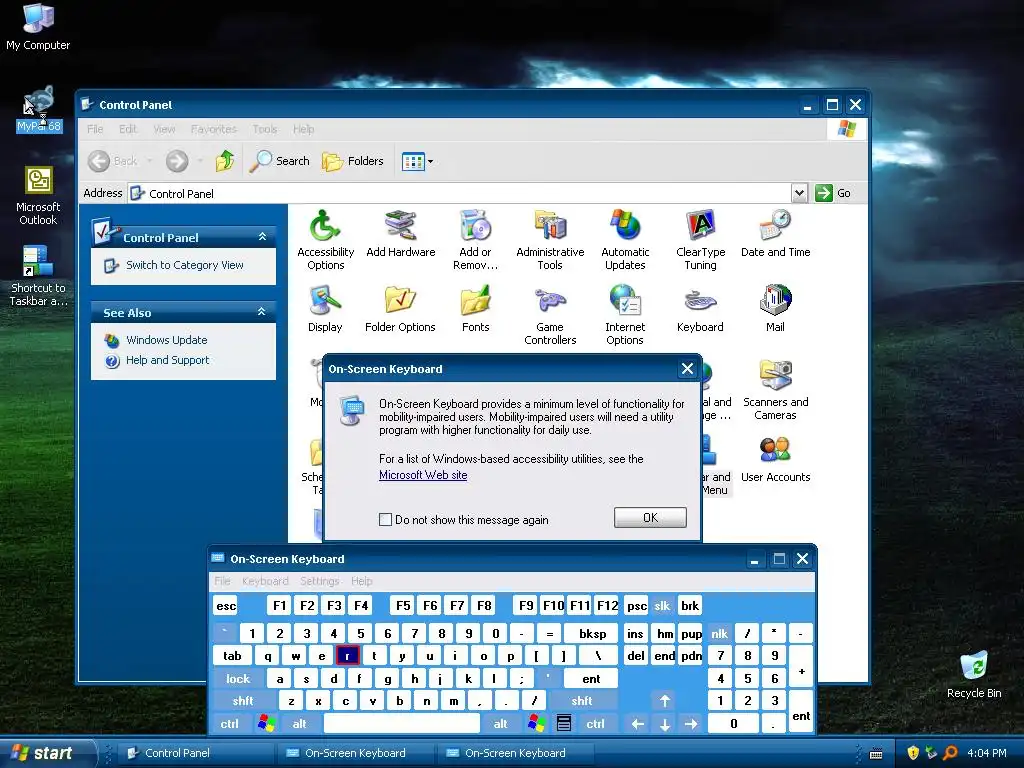Screen dimensions: 1024x768
Task: Click the esc key on on-screen keyboard
Action: tap(226, 605)
